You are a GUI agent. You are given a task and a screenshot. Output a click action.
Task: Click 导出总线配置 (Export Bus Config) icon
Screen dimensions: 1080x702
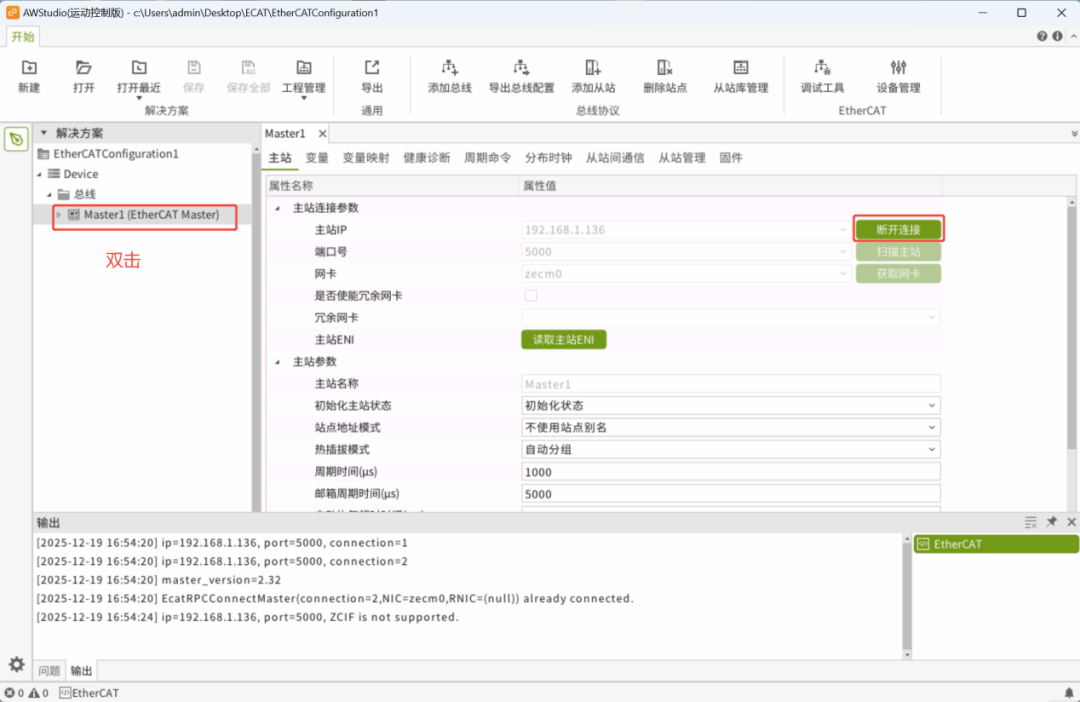tap(521, 68)
